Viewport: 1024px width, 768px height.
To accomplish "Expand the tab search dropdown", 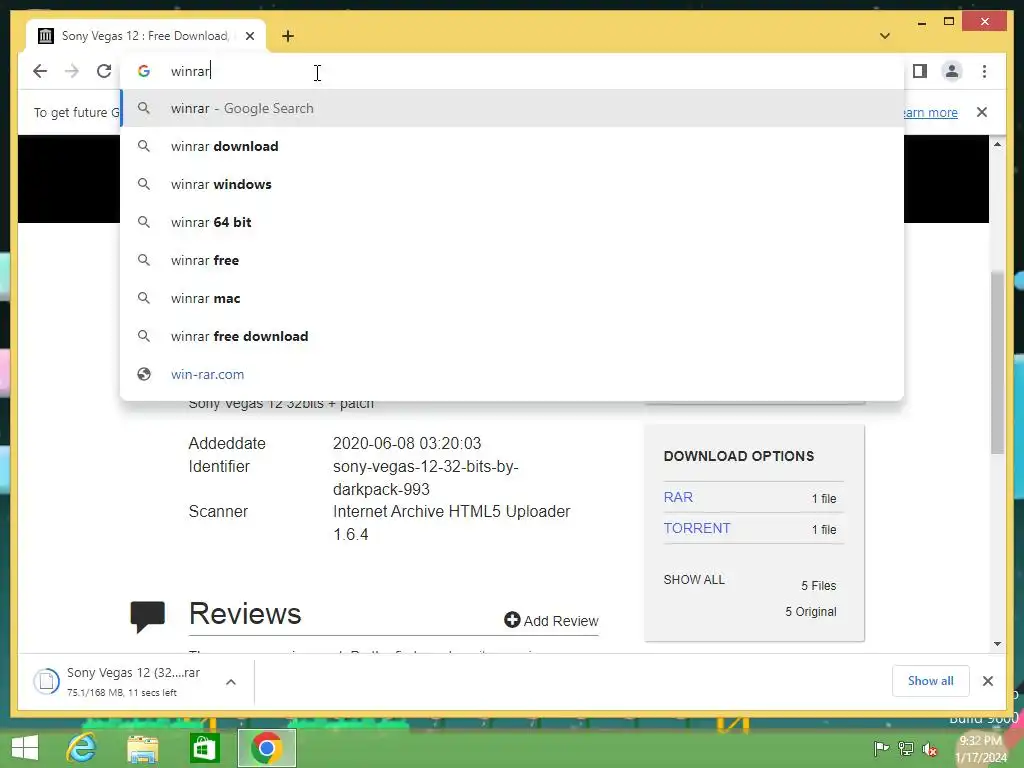I will point(884,36).
